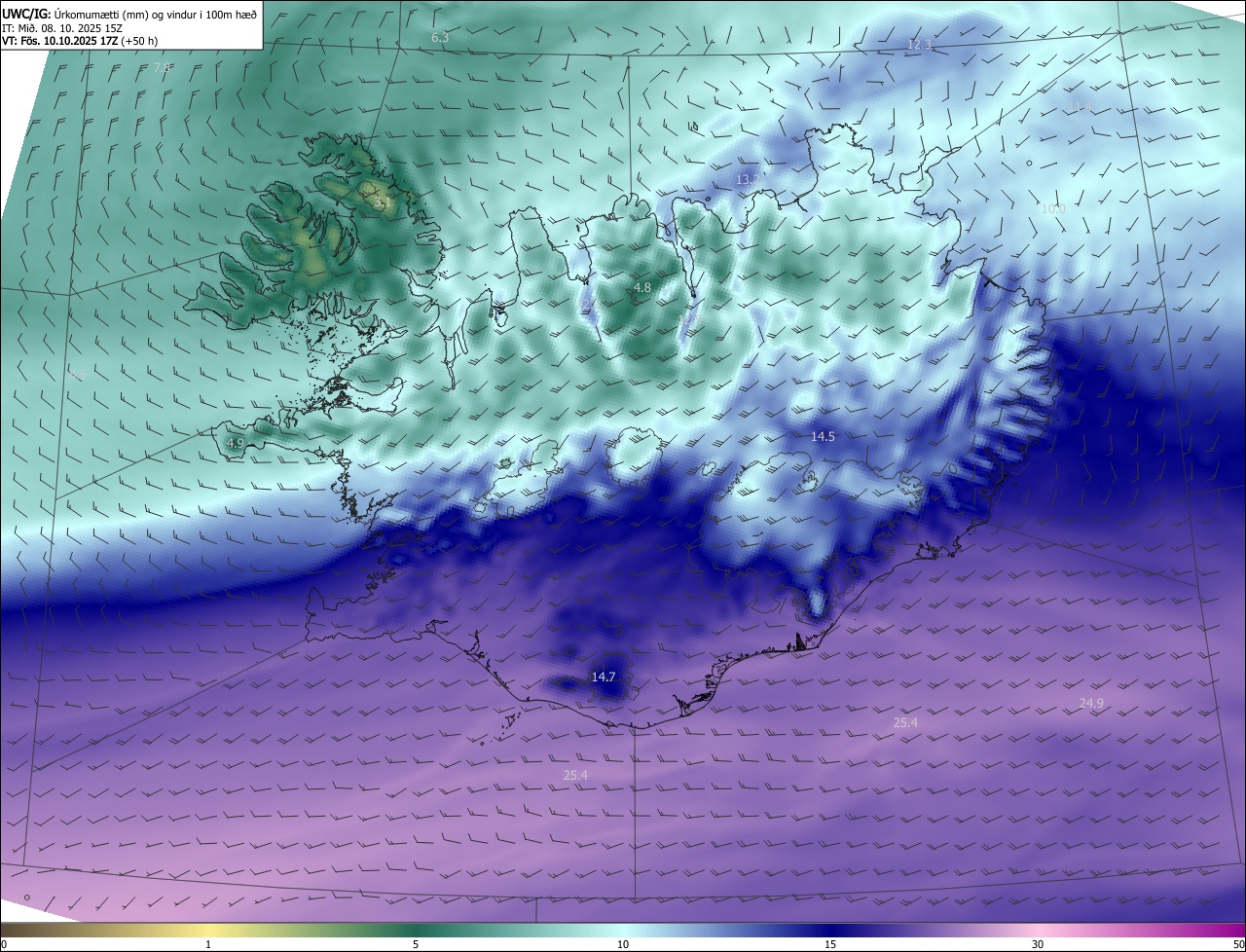
Task: Click the color scale tick labeled 15
Action: pyautogui.click(x=830, y=944)
